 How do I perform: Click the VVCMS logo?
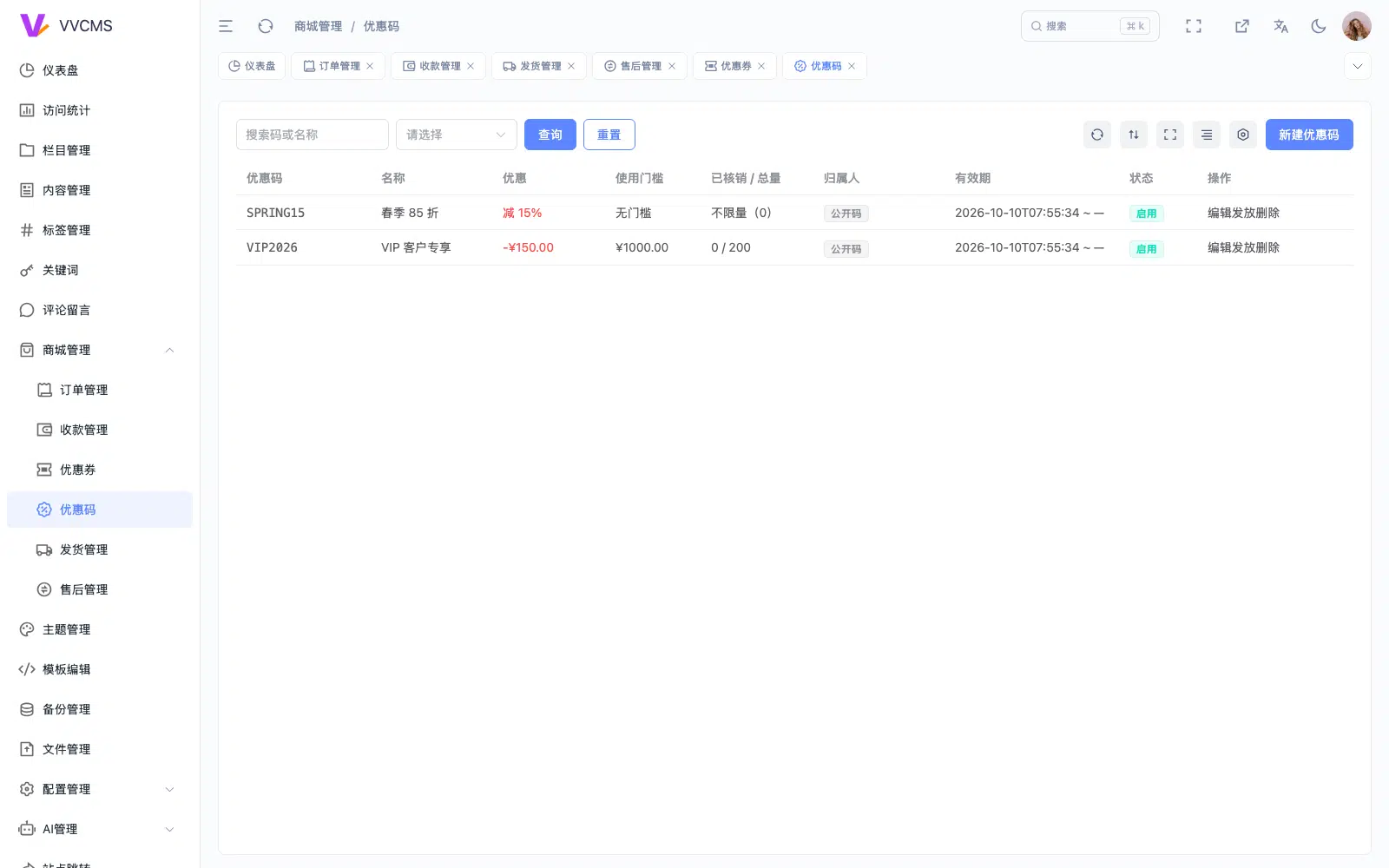pos(66,26)
